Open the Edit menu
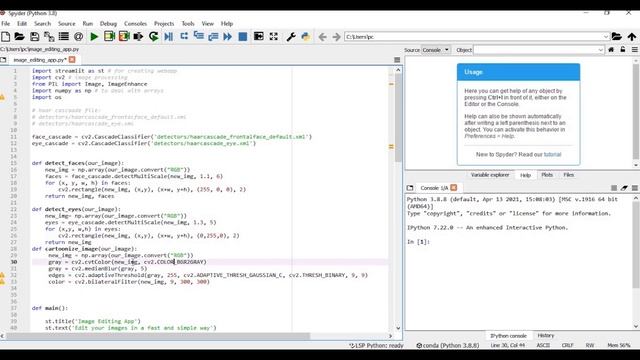Image resolution: width=640 pixels, height=360 pixels. [22, 24]
